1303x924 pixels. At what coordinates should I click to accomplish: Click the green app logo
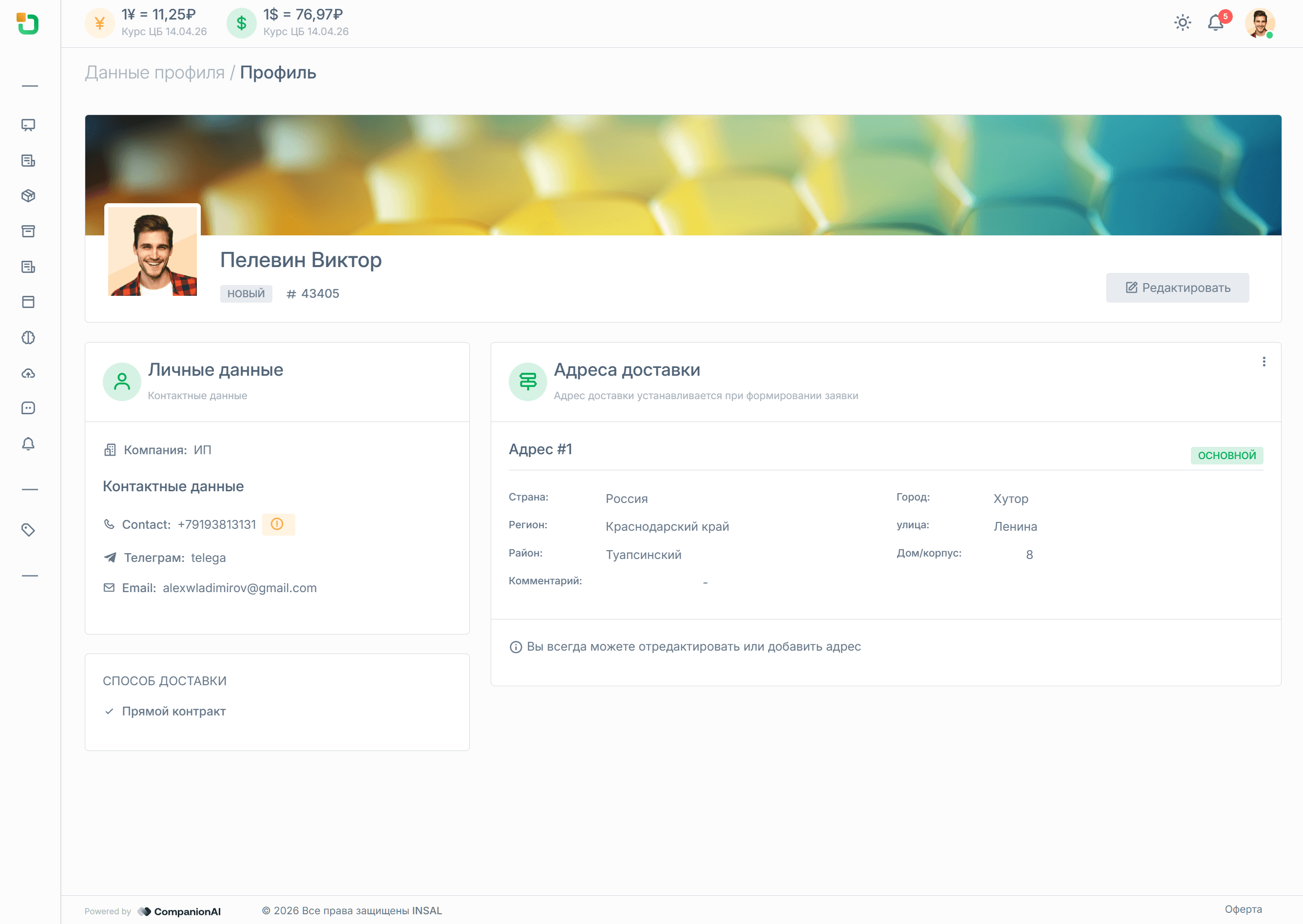click(x=28, y=24)
